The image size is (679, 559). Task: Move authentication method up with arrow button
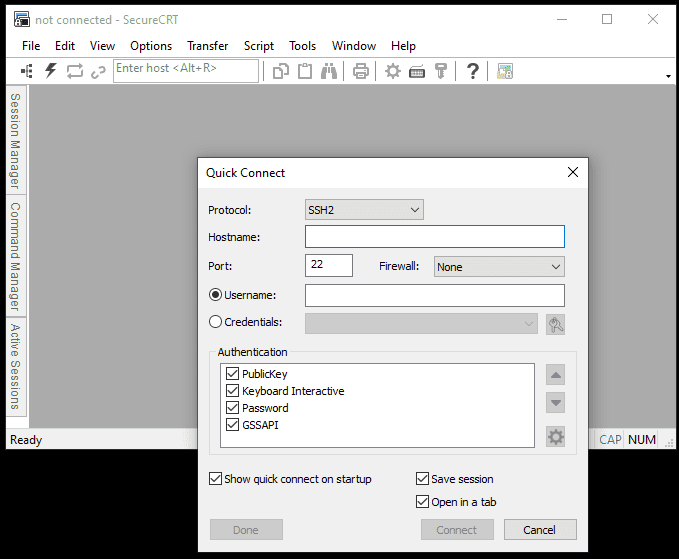tap(556, 375)
